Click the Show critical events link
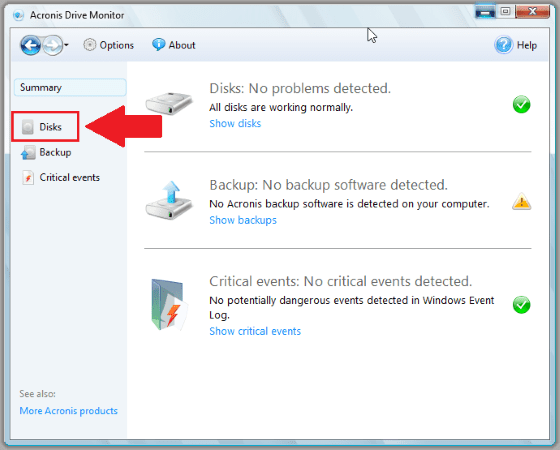 tap(255, 331)
